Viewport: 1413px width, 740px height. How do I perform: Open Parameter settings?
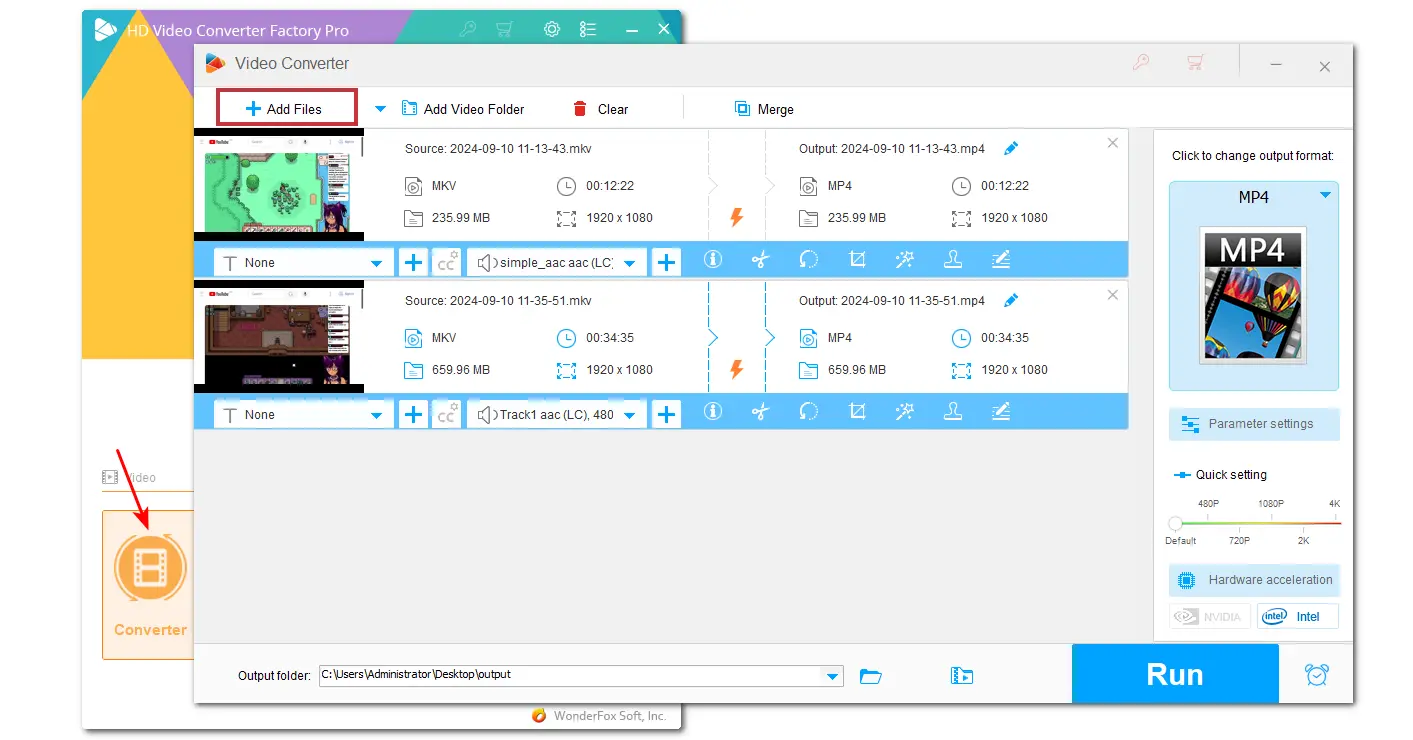pyautogui.click(x=1254, y=424)
